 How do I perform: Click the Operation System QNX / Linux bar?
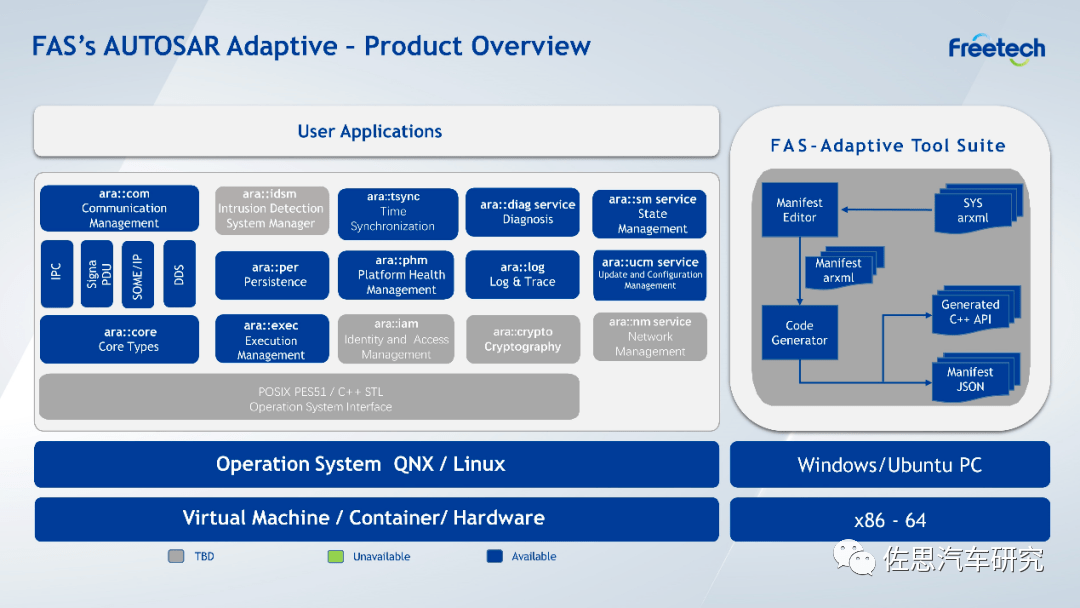coord(376,464)
